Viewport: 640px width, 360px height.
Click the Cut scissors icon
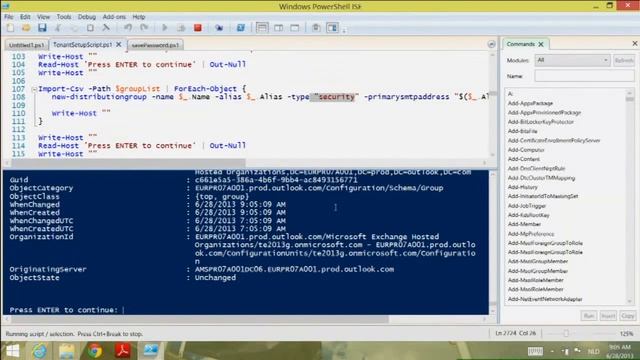58,28
